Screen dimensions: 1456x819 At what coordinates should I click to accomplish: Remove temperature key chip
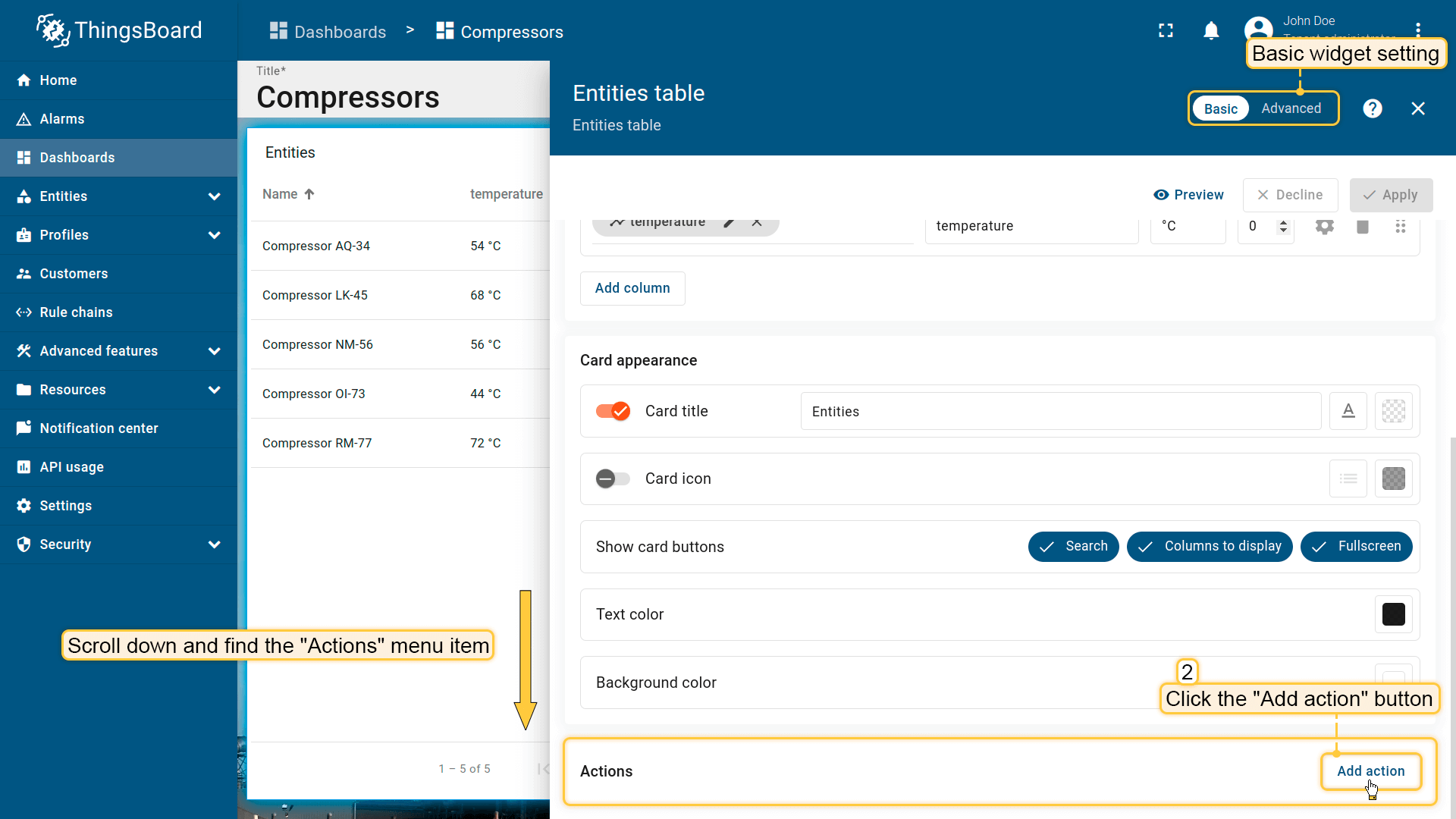coord(757,222)
